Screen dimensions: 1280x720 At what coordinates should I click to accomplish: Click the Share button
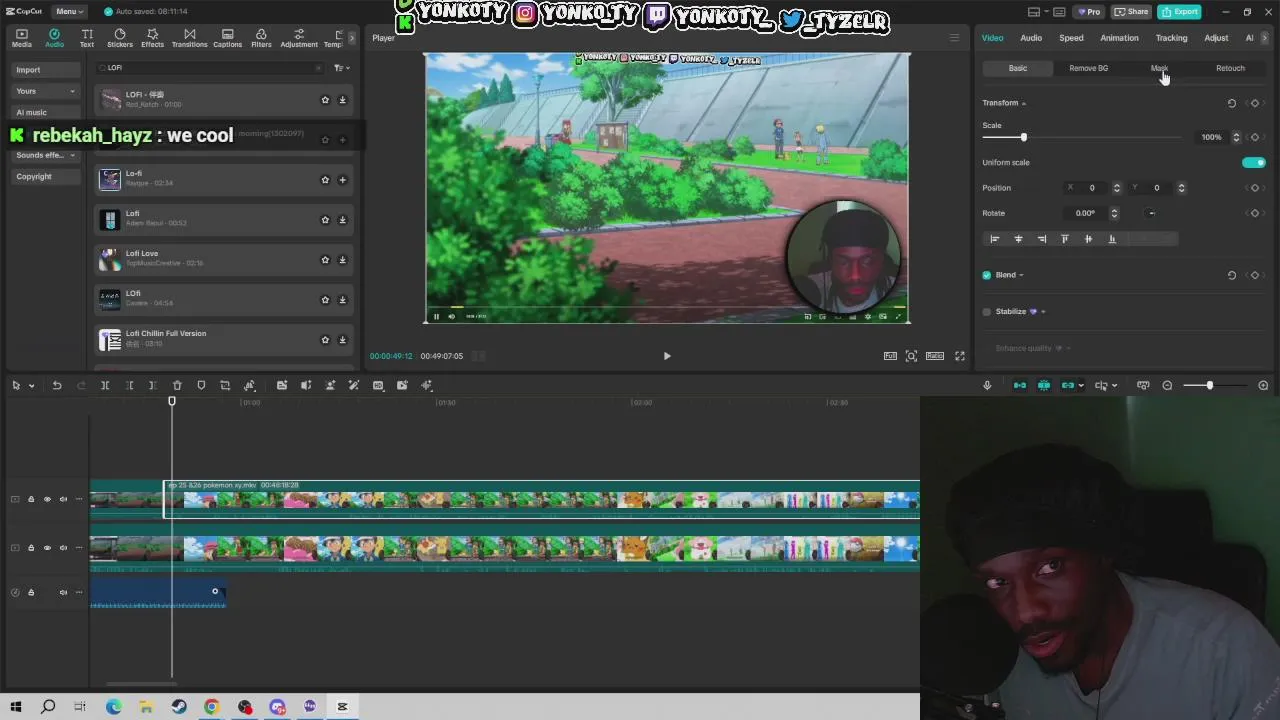point(1131,11)
